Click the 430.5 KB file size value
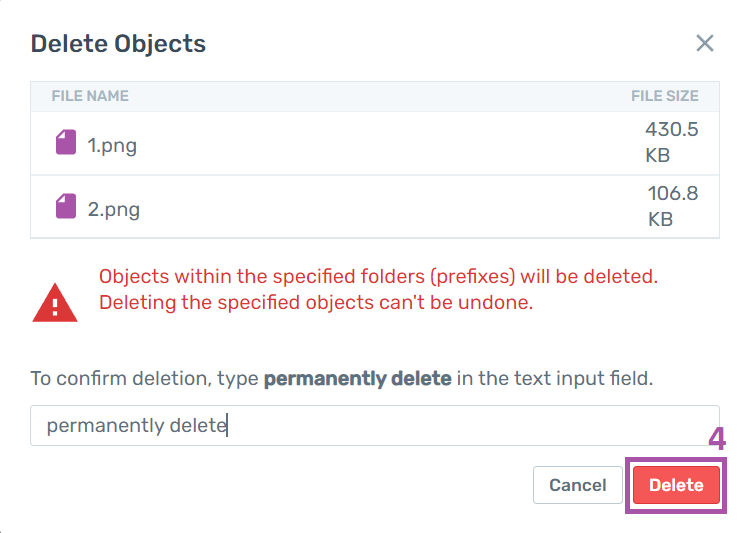Screen dimensions: 747x533 pos(672,142)
